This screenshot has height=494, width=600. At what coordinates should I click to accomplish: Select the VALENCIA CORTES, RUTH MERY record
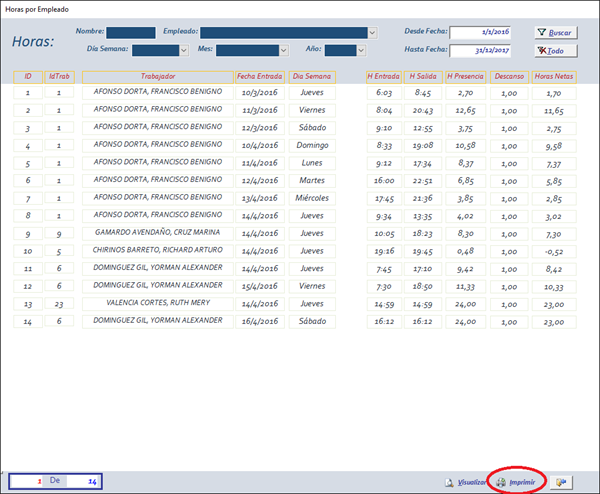point(157,302)
